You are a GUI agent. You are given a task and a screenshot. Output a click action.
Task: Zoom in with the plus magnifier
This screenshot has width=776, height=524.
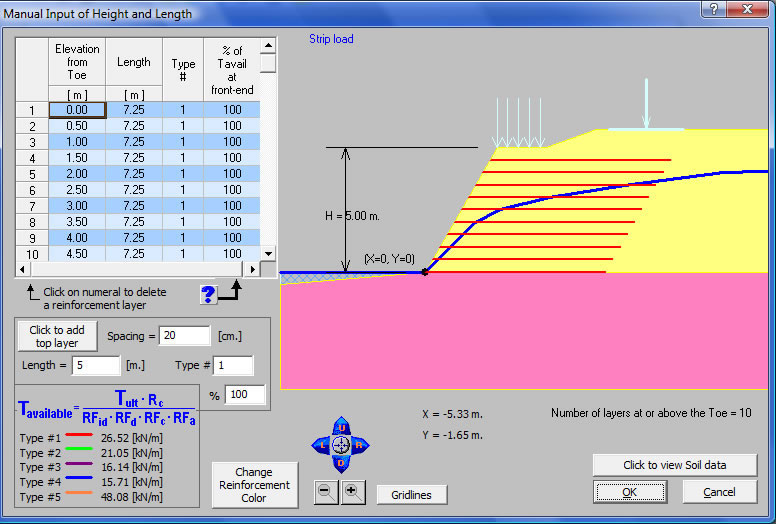tap(352, 491)
